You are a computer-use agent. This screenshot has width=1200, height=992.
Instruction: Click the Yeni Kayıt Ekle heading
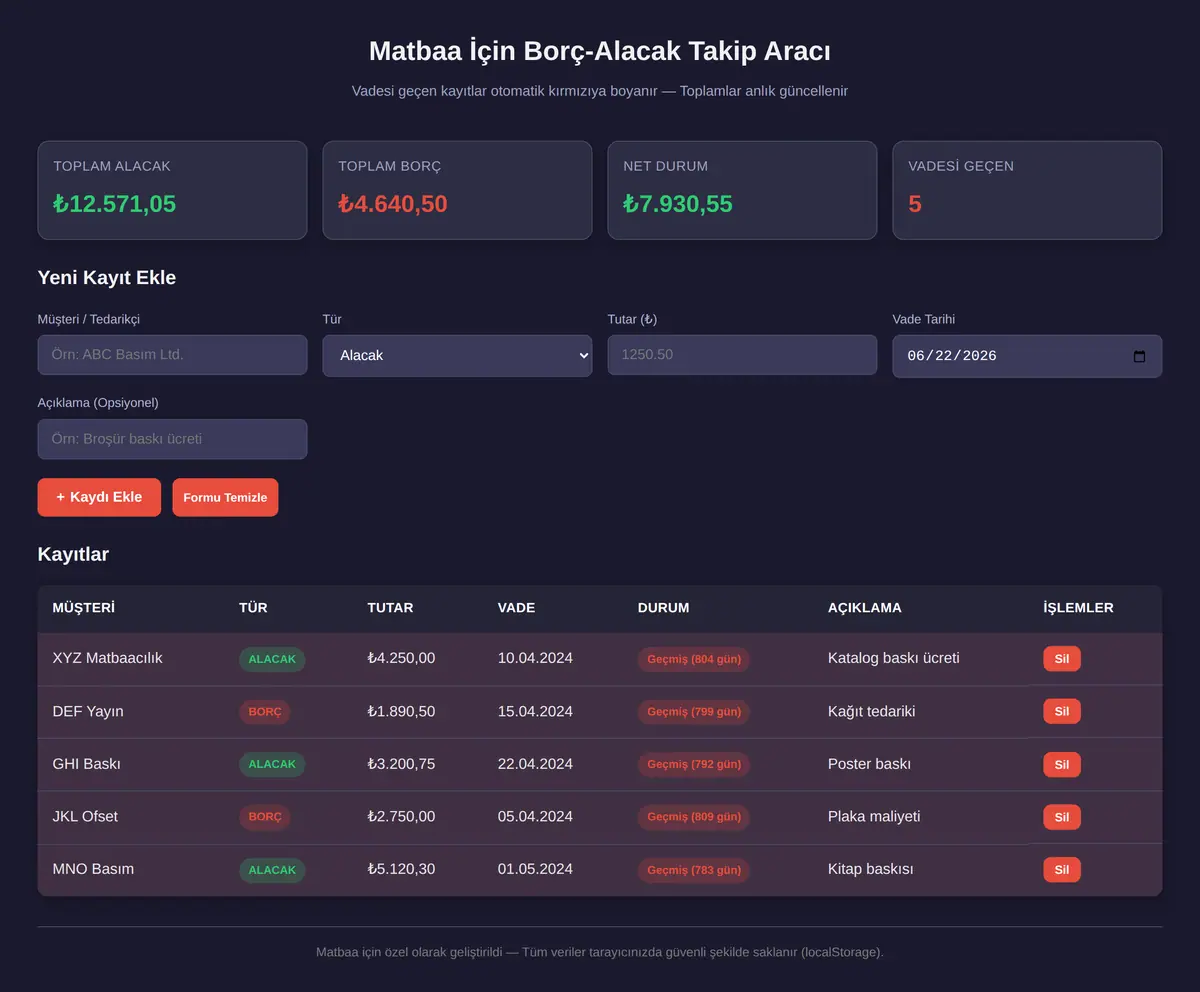pyautogui.click(x=107, y=278)
